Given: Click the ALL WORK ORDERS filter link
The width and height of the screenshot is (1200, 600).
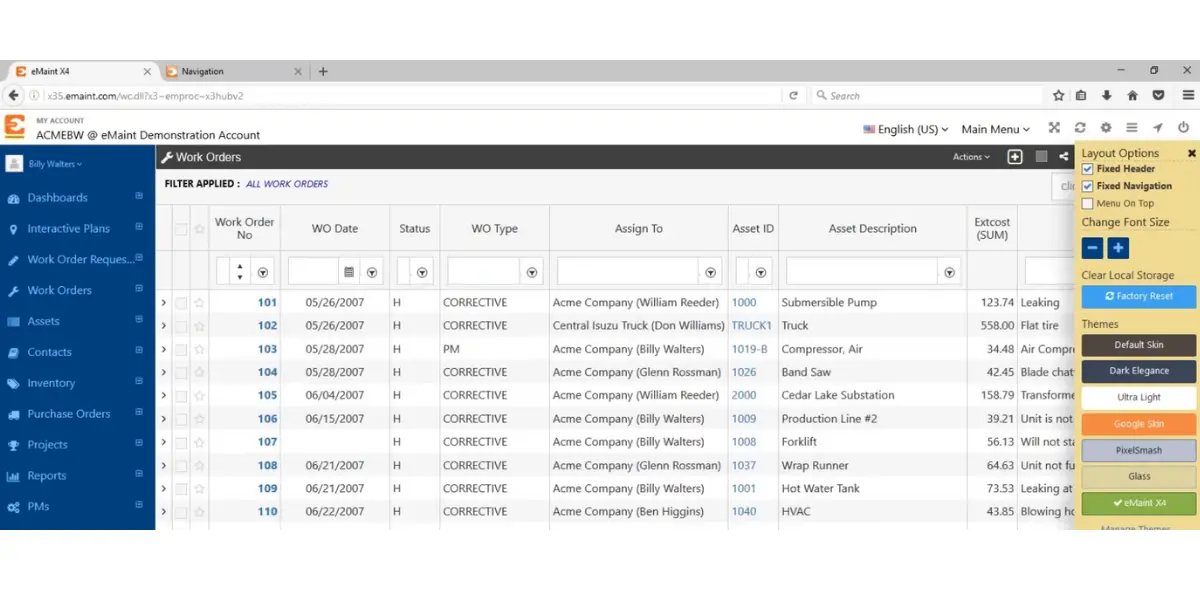Looking at the screenshot, I should (287, 184).
